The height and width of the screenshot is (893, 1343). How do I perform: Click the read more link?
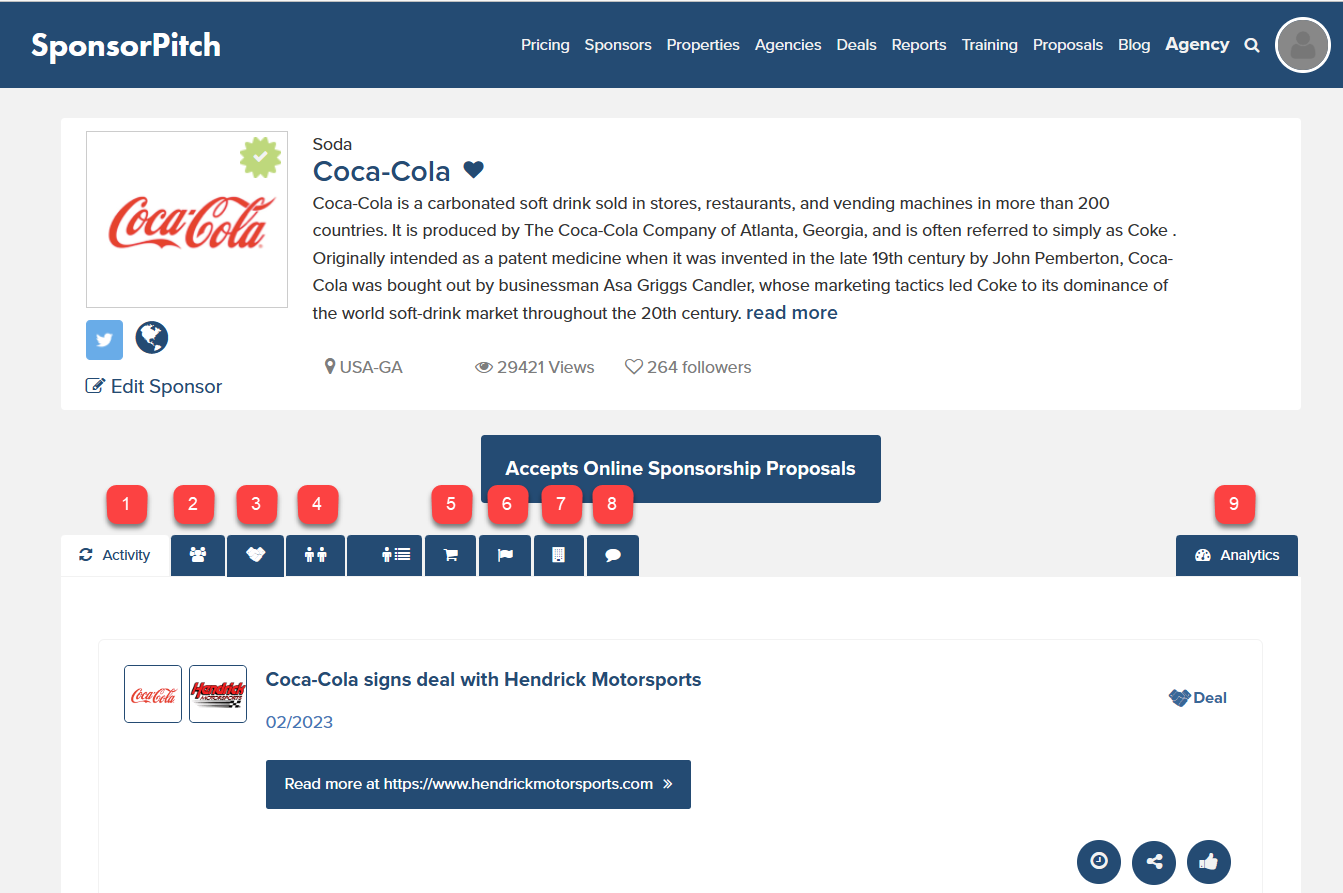792,313
